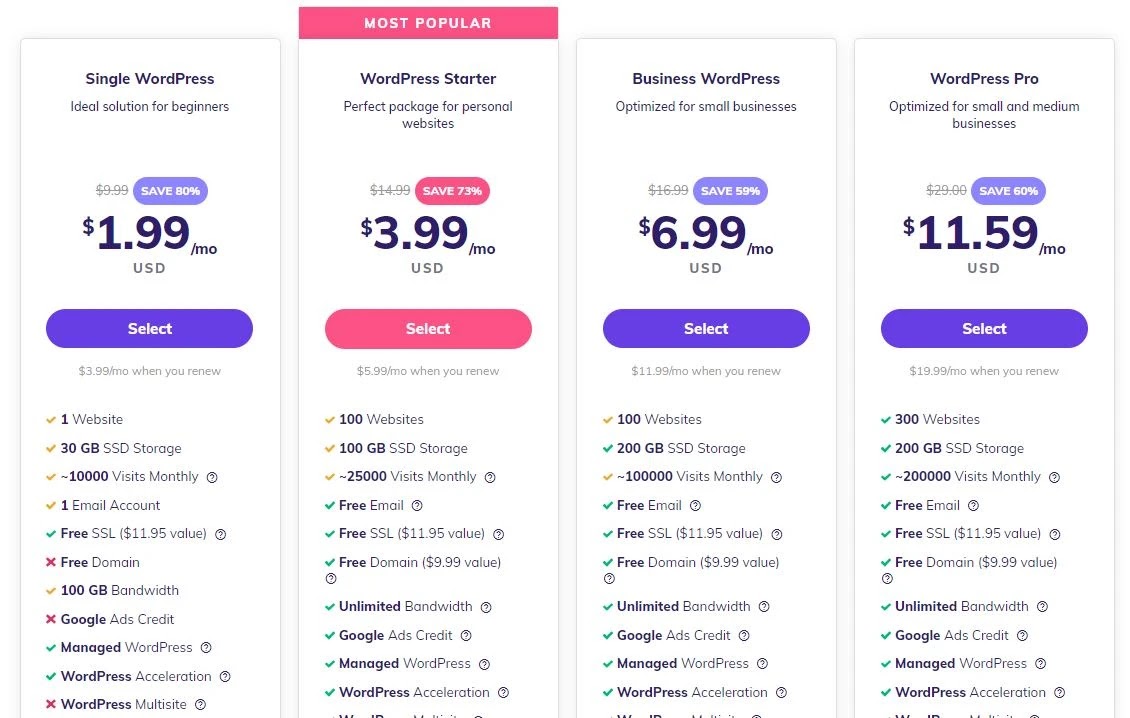Click the MOST POPULAR banner

tap(428, 23)
